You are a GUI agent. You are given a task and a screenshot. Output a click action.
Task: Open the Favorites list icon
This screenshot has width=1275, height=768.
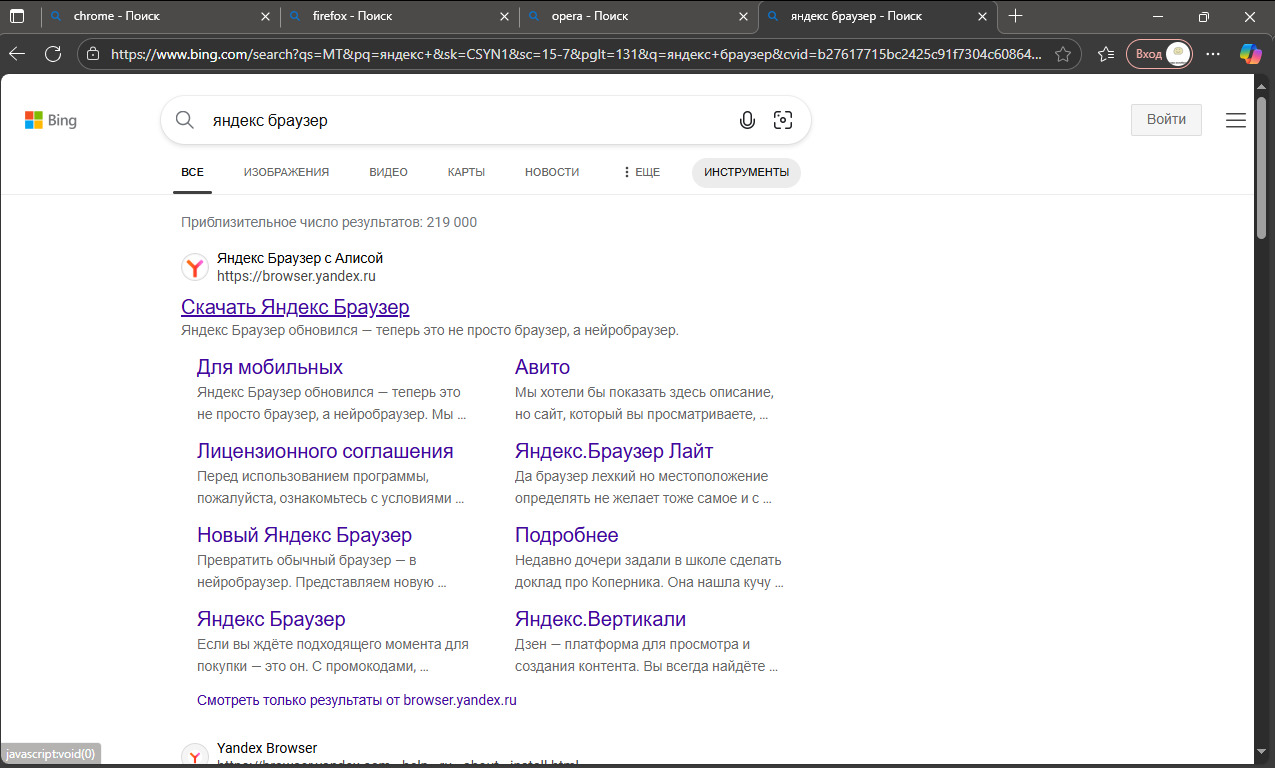1105,54
